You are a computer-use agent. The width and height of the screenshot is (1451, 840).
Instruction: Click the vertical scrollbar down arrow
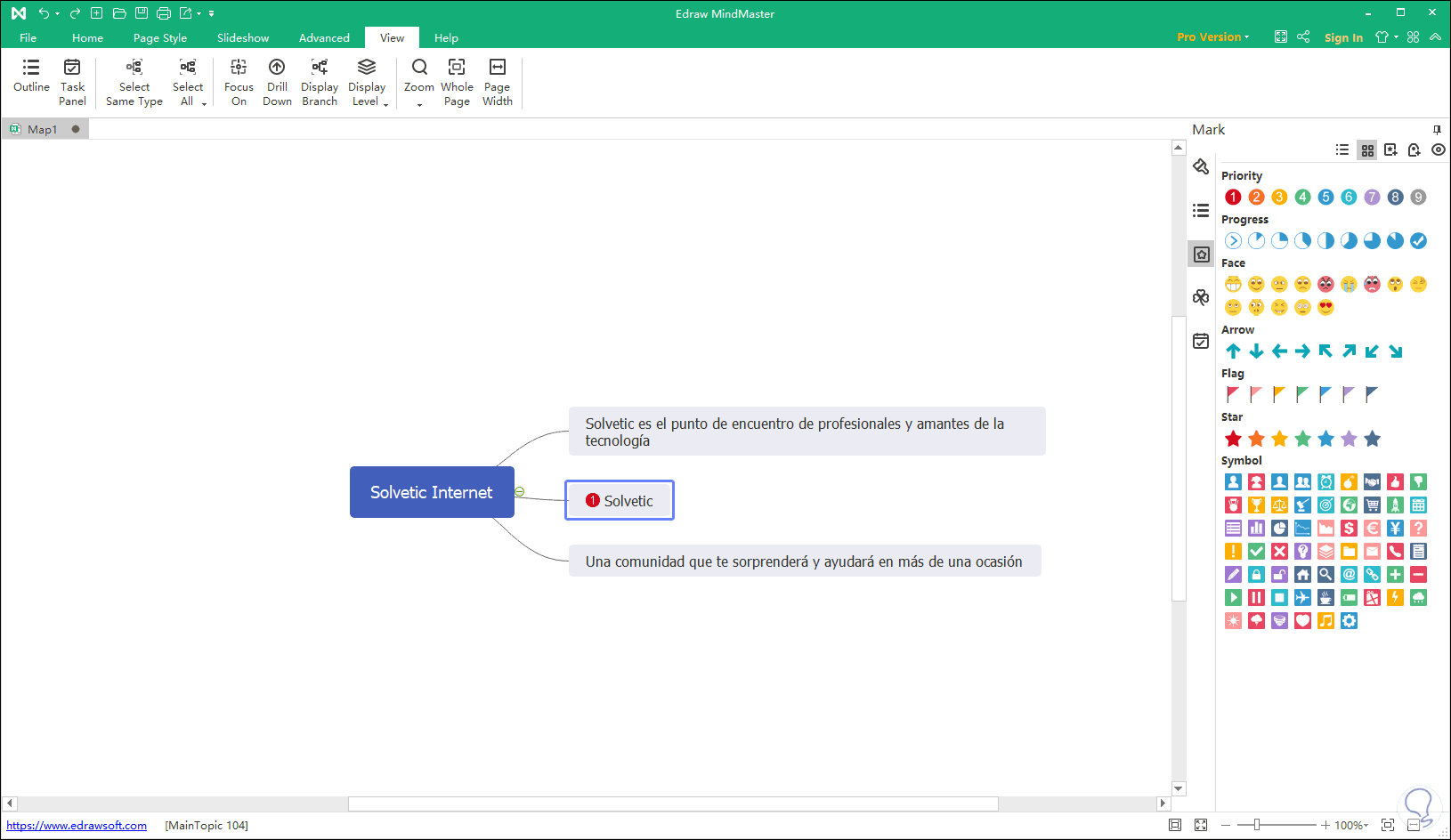pos(1179,788)
